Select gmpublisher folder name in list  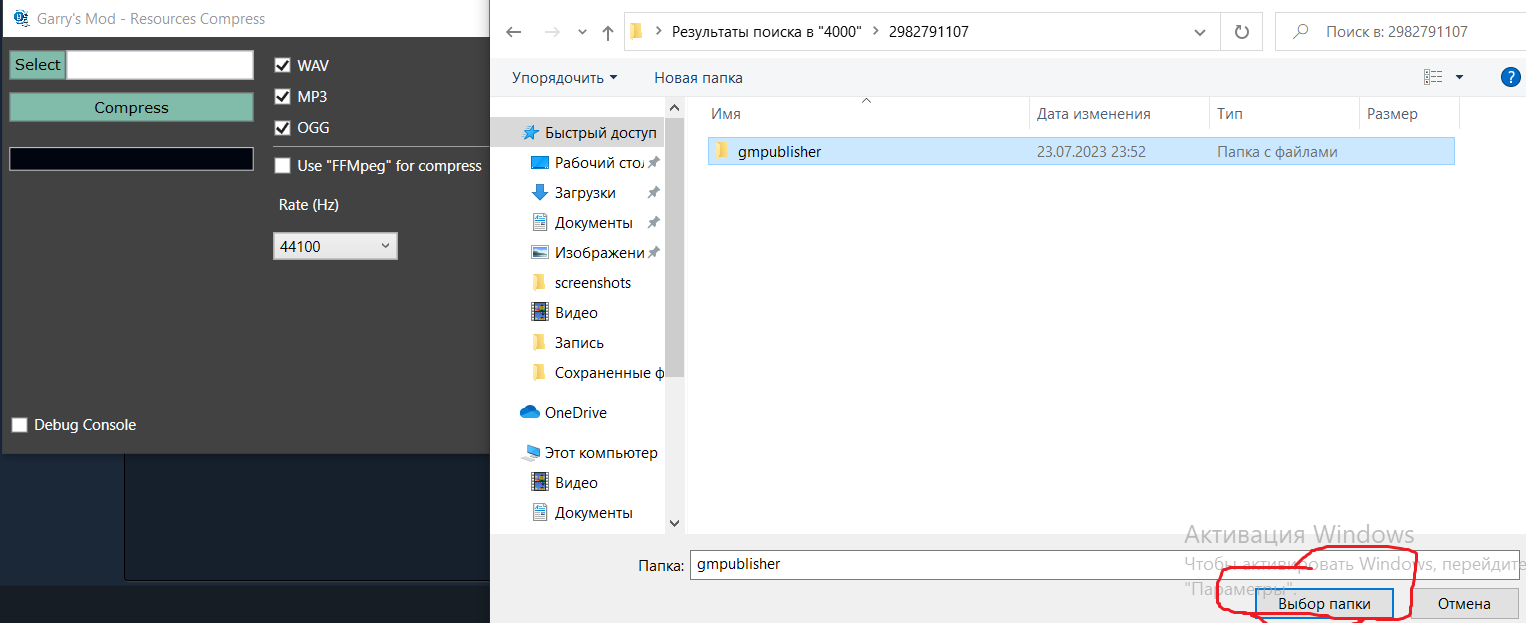779,152
